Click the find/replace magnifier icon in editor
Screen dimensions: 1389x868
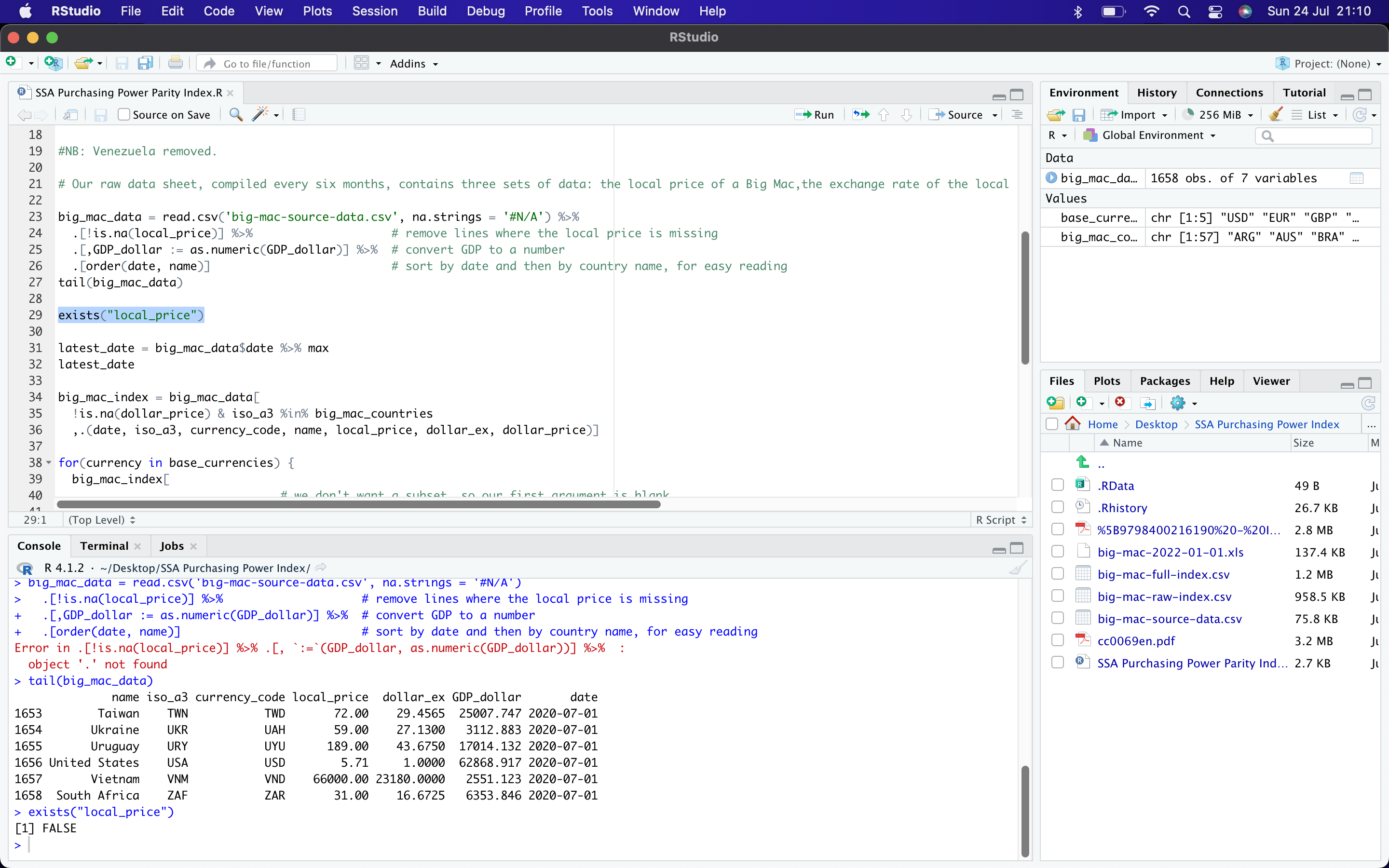click(235, 114)
